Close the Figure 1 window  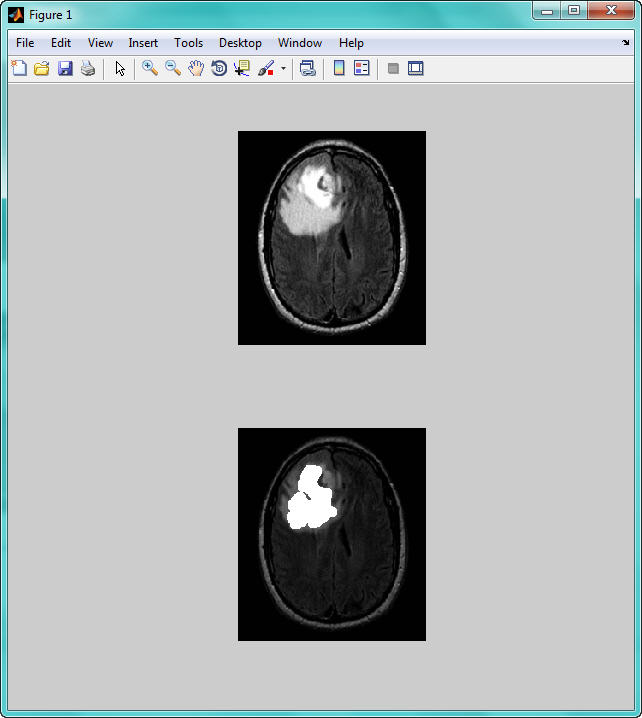tap(611, 11)
